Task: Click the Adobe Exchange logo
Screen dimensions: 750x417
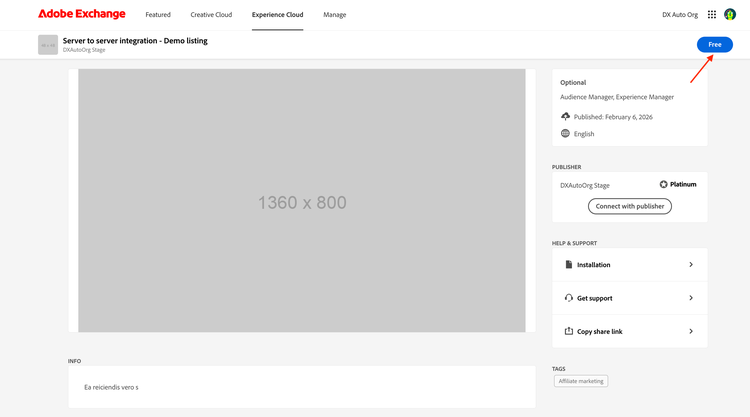Action: point(82,14)
